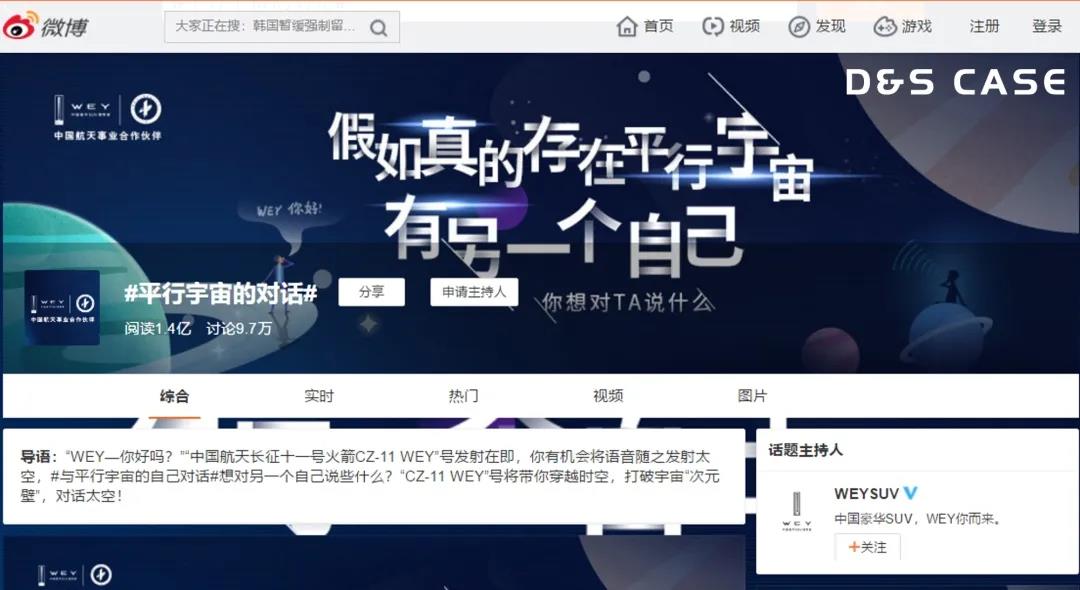Select the 综合 tab
The height and width of the screenshot is (590, 1080).
click(174, 395)
